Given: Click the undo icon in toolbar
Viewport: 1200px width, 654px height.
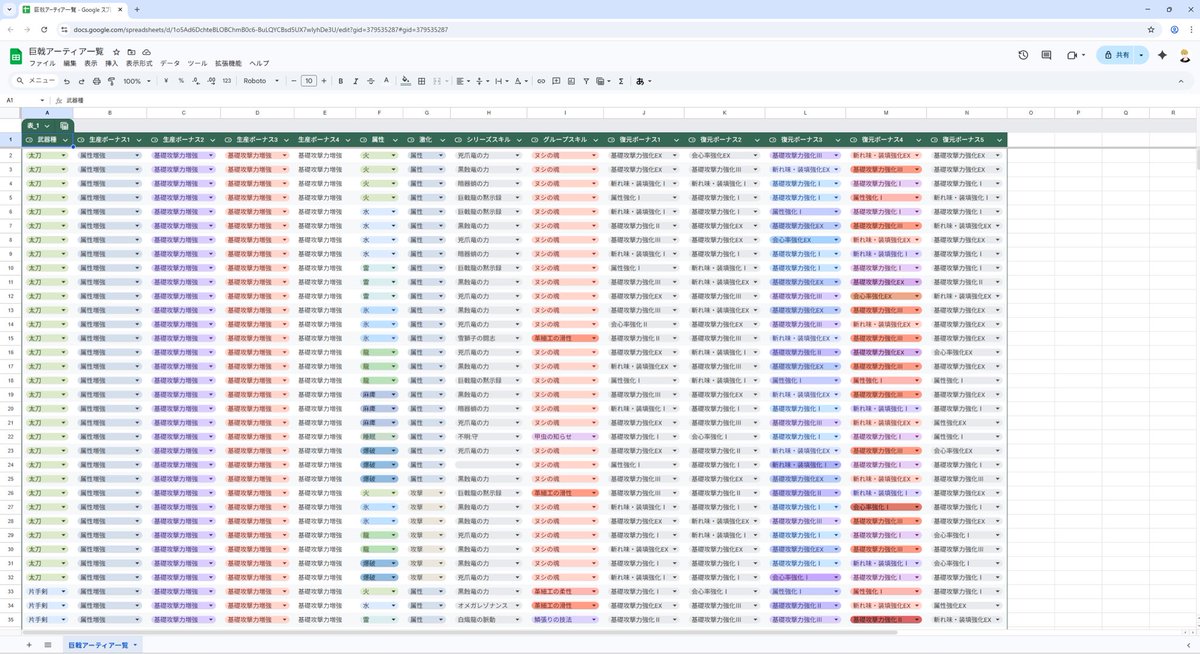Looking at the screenshot, I should point(66,81).
